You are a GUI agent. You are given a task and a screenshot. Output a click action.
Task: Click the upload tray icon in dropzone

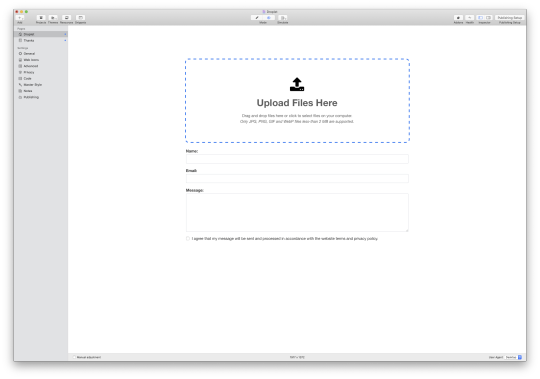[297, 84]
